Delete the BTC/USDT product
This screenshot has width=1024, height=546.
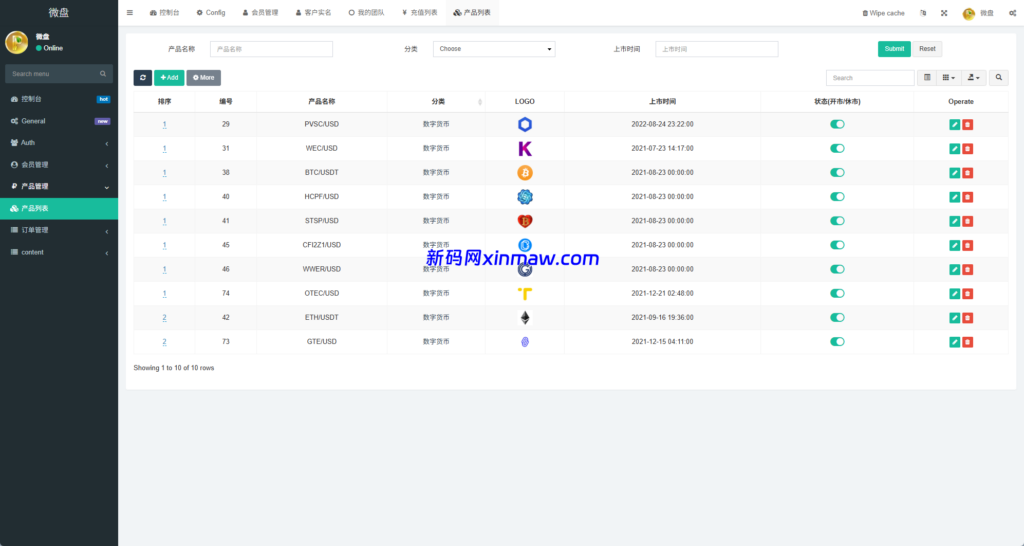click(967, 173)
